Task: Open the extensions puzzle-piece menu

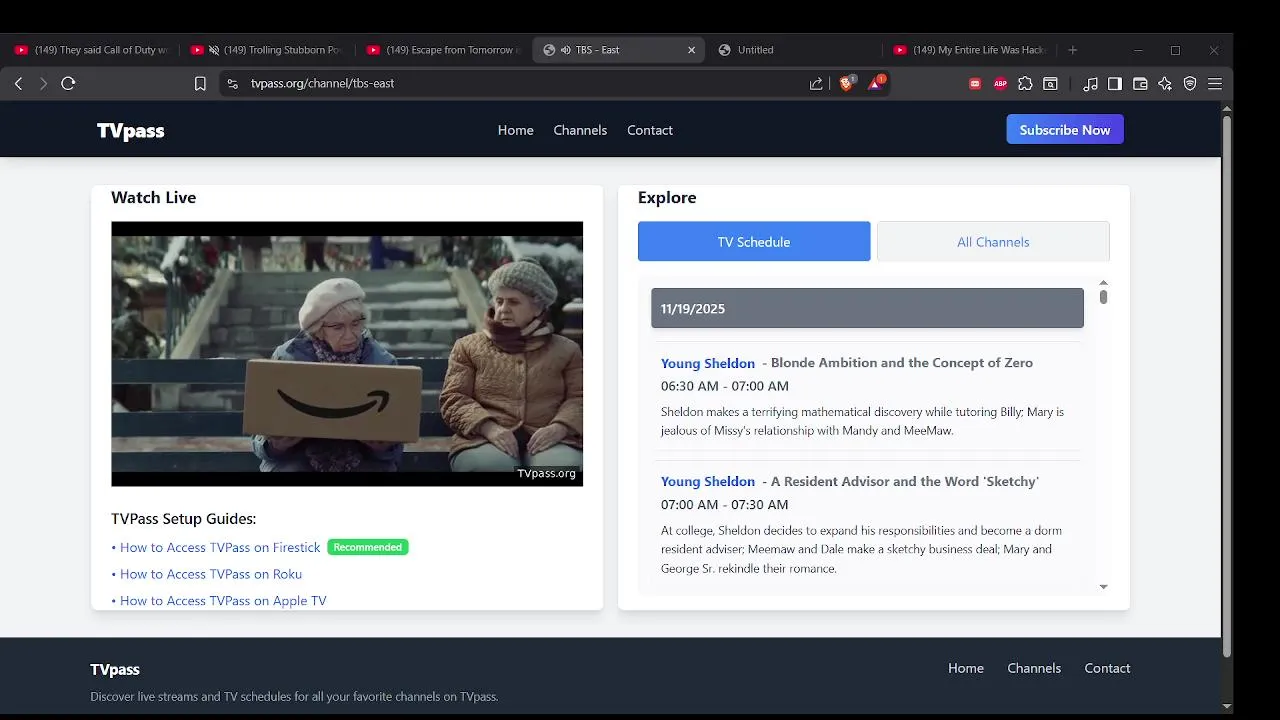Action: (x=1025, y=84)
